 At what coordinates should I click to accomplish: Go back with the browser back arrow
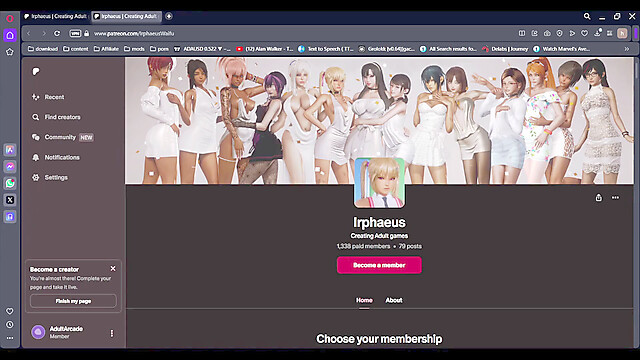29,33
